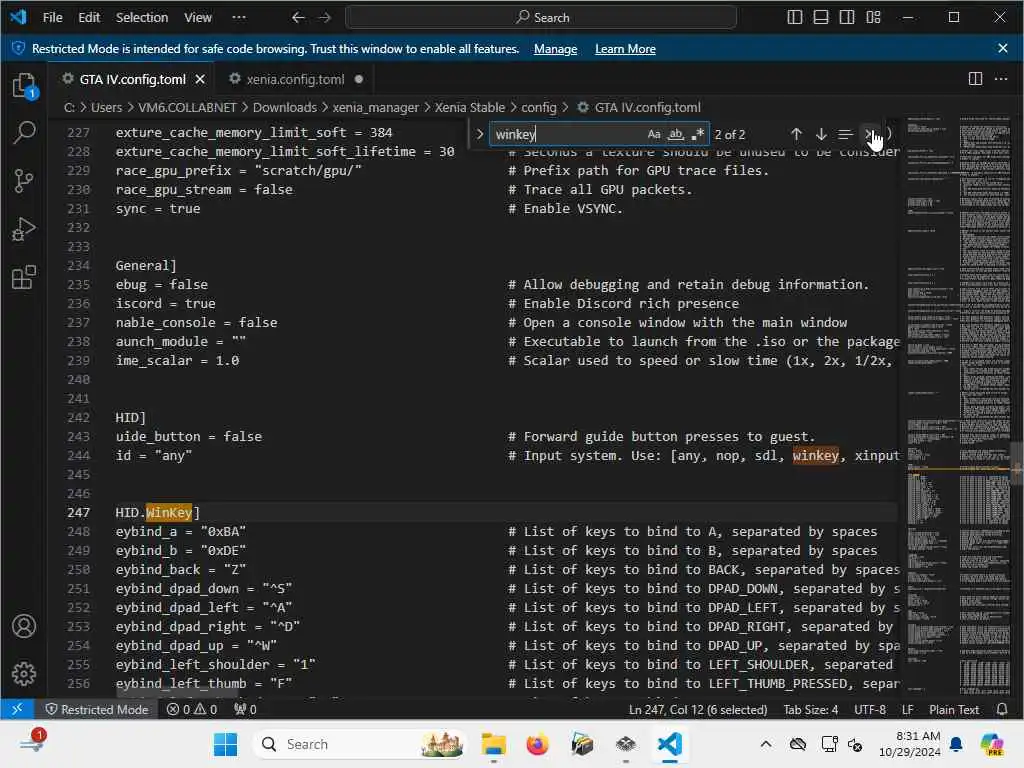The height and width of the screenshot is (768, 1024).
Task: Close the GTA IV.config.toml tab
Action: 200,79
